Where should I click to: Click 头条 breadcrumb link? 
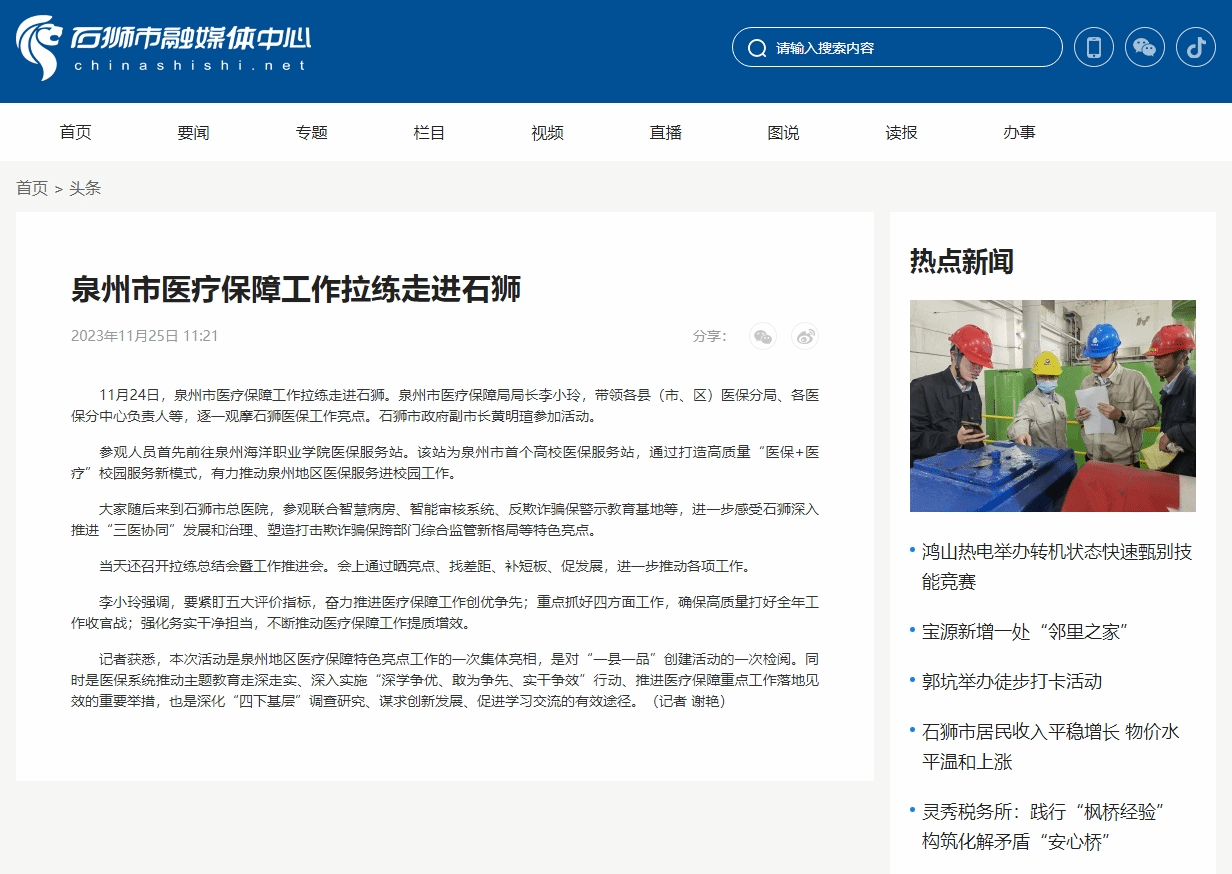point(85,188)
